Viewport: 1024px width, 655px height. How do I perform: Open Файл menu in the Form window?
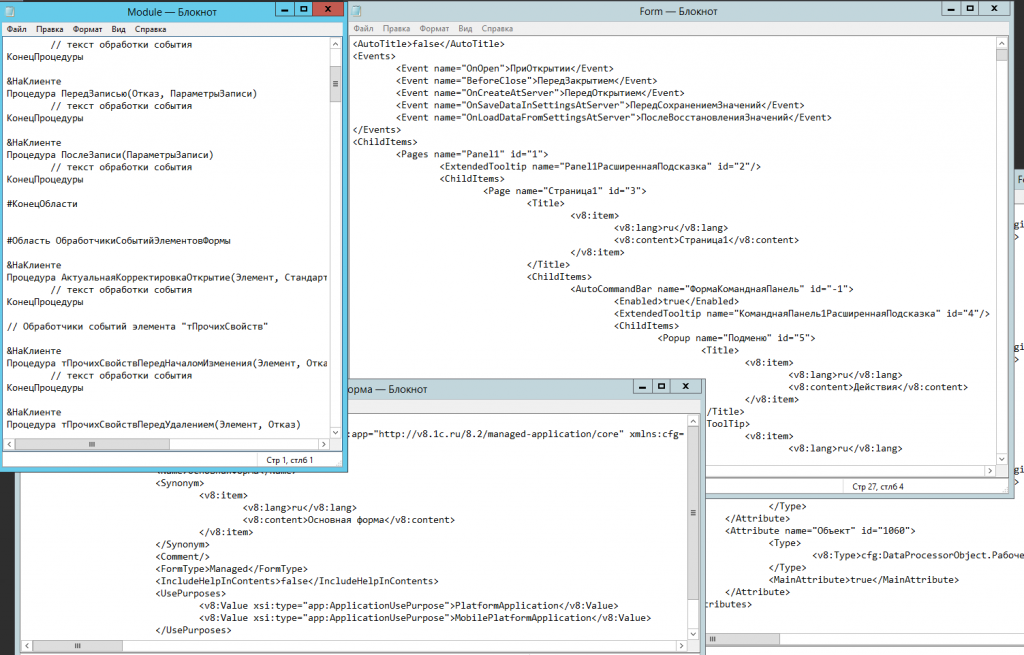363,29
